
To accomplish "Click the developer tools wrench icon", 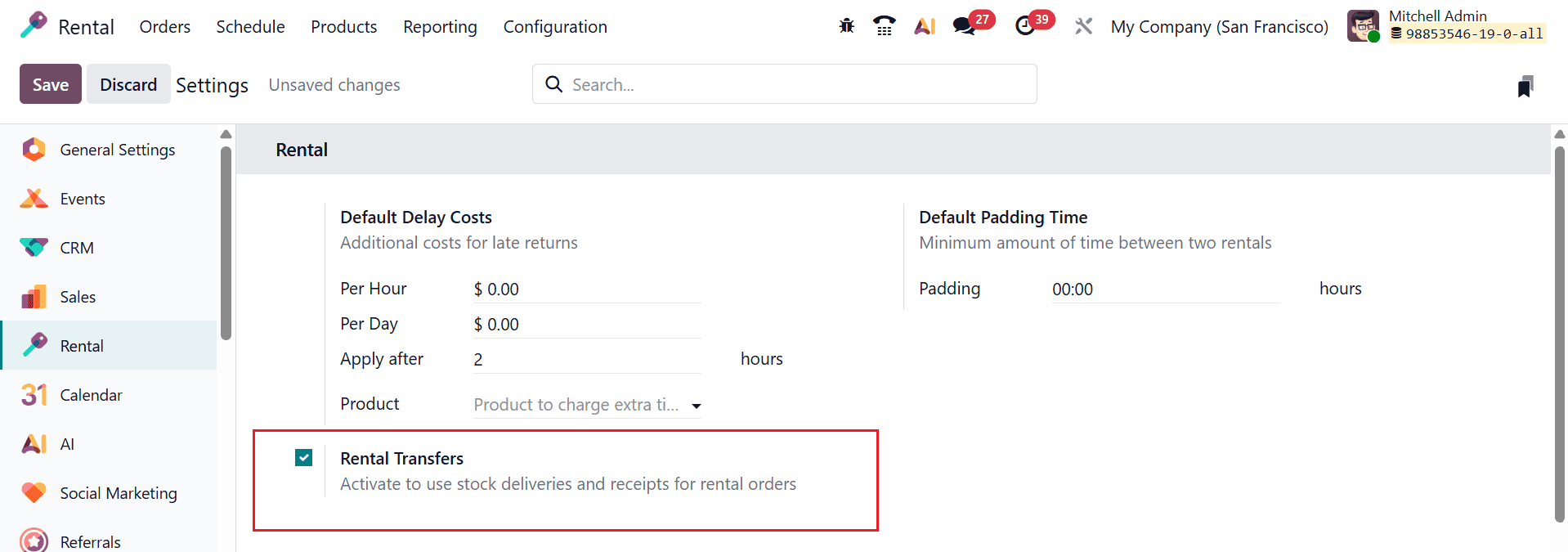I will (x=1082, y=25).
